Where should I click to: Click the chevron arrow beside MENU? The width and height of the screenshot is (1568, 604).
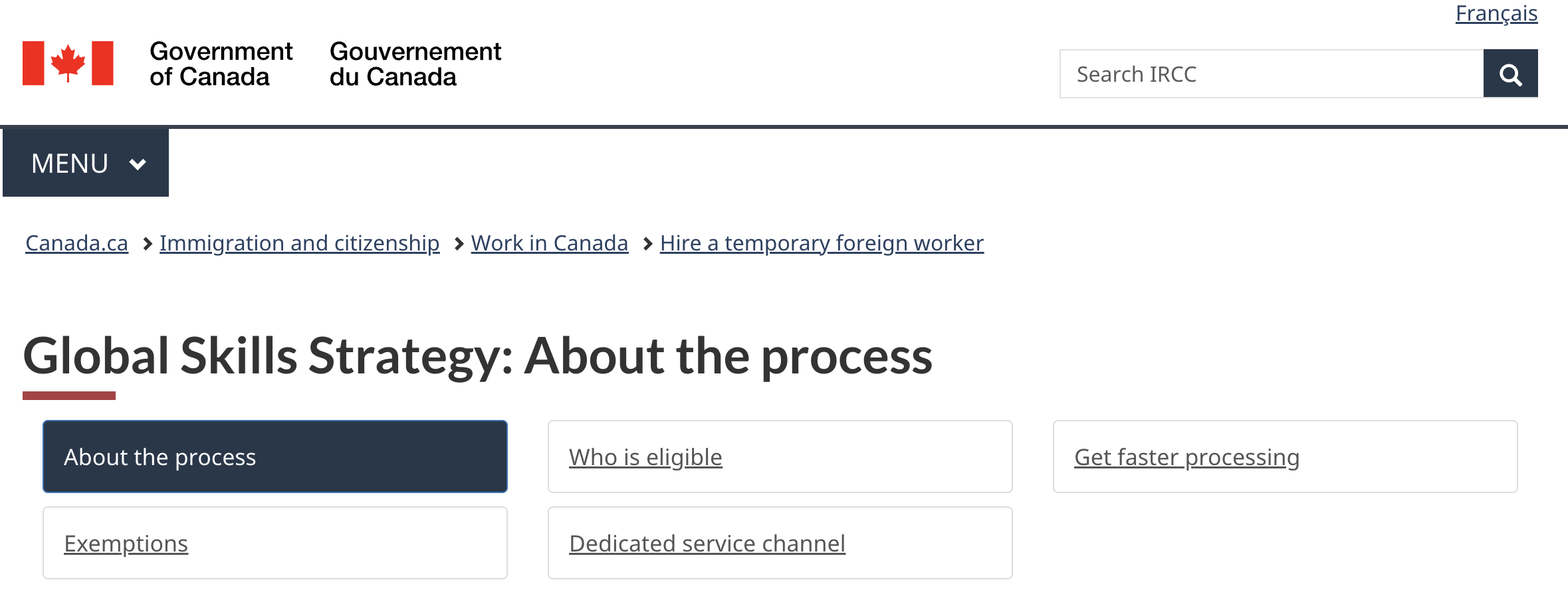(x=138, y=164)
